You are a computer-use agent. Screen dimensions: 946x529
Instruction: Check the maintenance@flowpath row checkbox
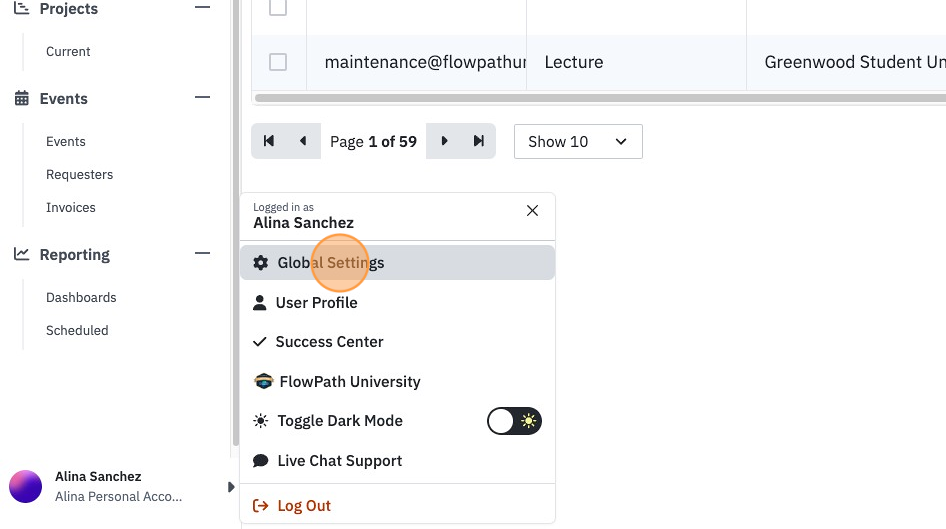click(278, 62)
